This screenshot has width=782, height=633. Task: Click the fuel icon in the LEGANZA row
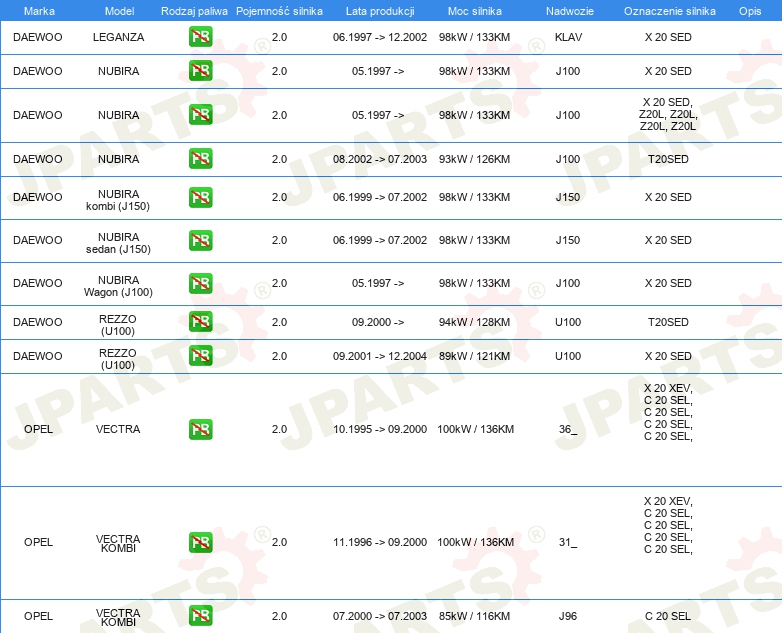point(200,37)
